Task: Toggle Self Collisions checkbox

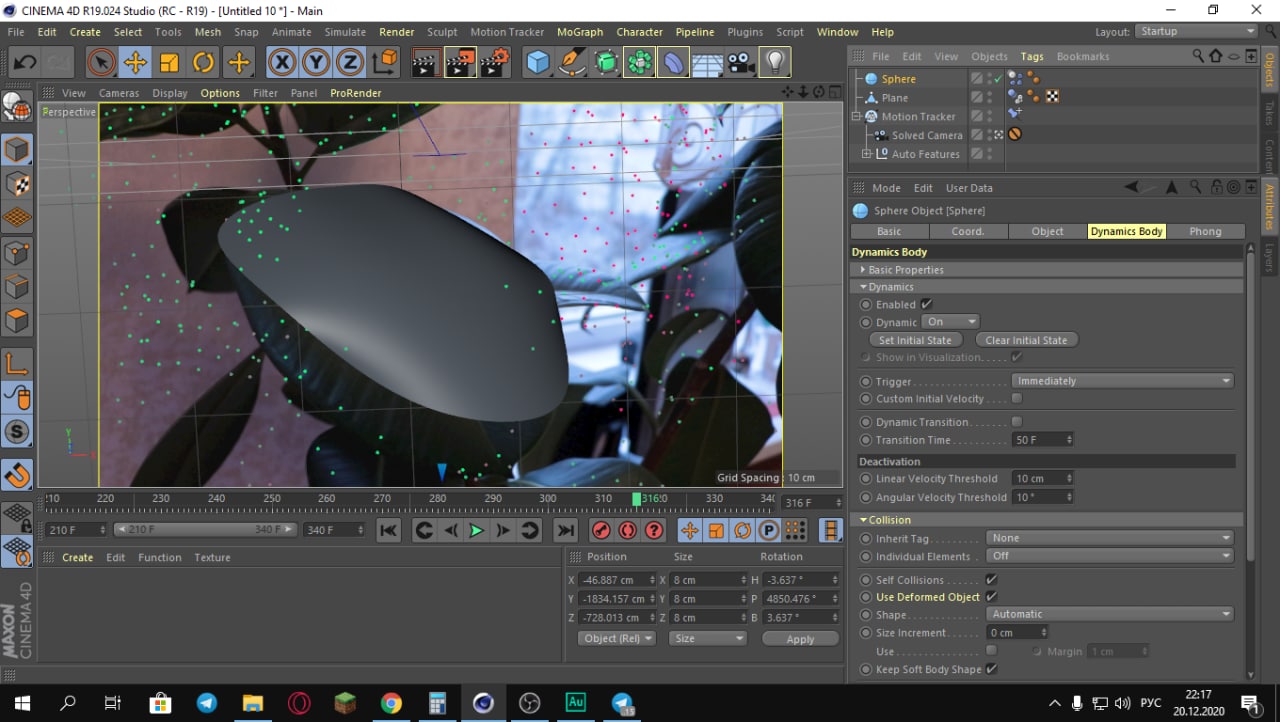Action: 991,579
